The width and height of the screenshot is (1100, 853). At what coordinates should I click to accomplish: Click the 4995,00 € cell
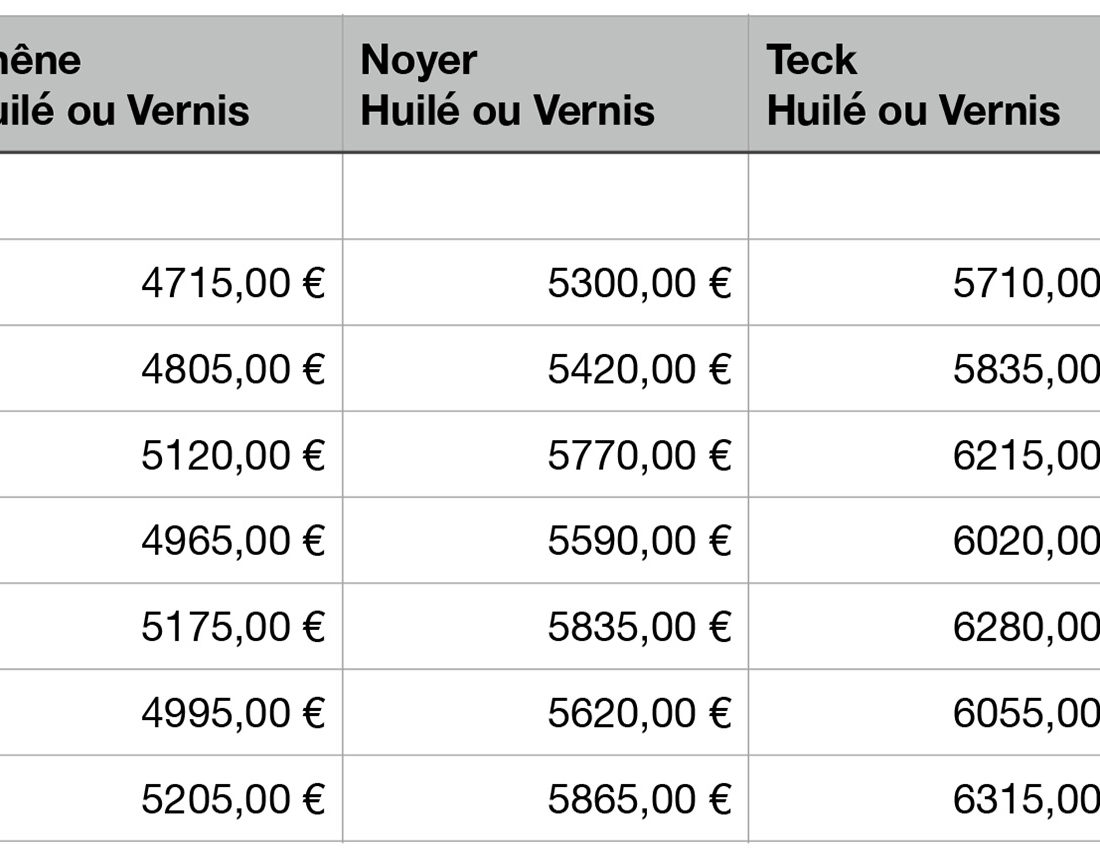pyautogui.click(x=233, y=713)
